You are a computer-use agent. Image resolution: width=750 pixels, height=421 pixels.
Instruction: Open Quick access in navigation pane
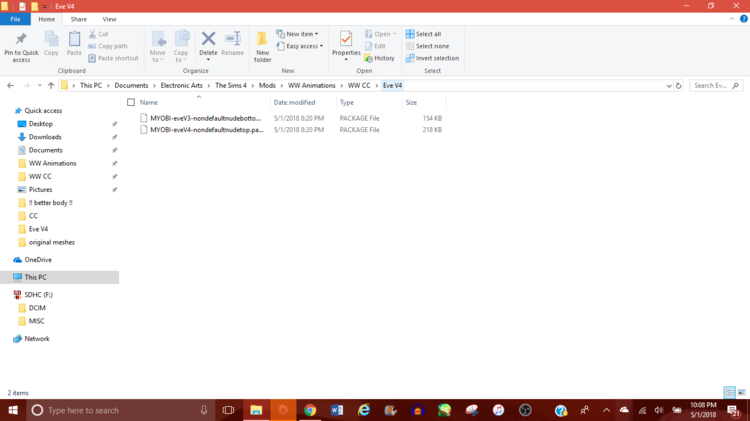(43, 111)
